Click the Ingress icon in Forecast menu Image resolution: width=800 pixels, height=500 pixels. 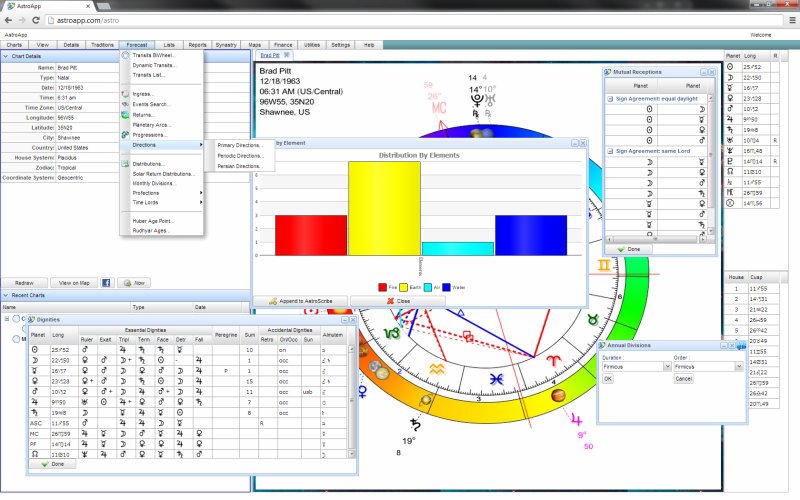(126, 94)
